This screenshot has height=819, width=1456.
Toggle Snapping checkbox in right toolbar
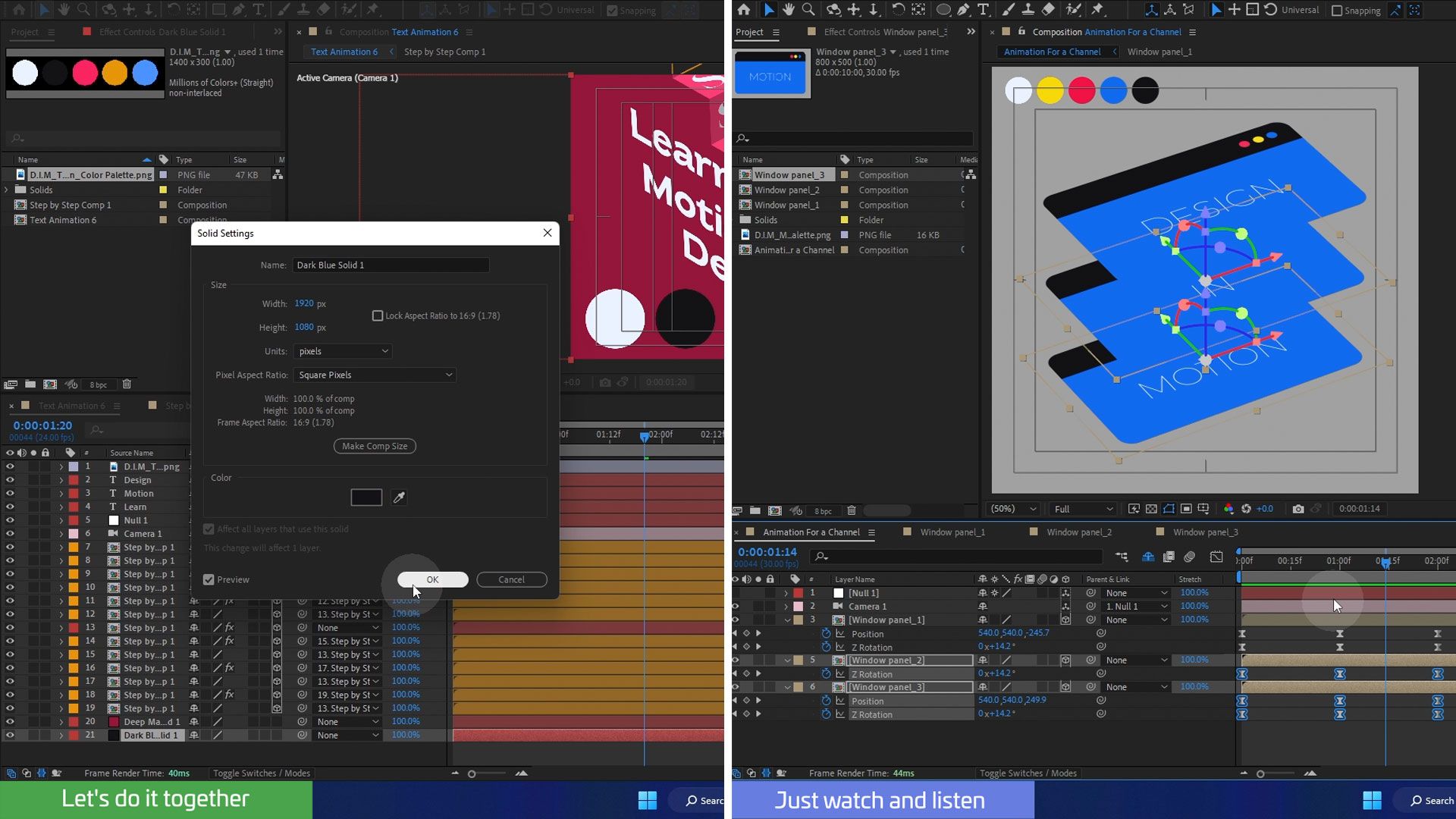tap(1337, 11)
